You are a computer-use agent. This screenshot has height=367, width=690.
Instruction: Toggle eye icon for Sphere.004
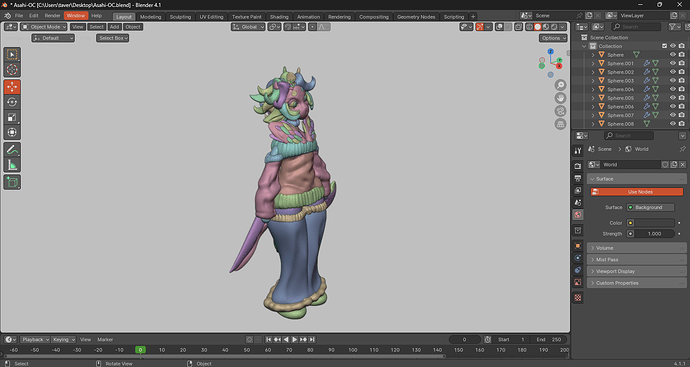[672, 89]
